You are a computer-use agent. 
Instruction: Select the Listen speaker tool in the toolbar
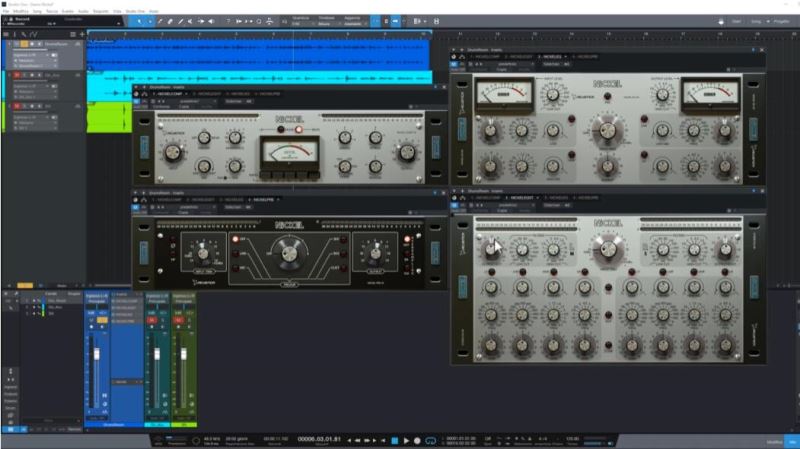(211, 21)
